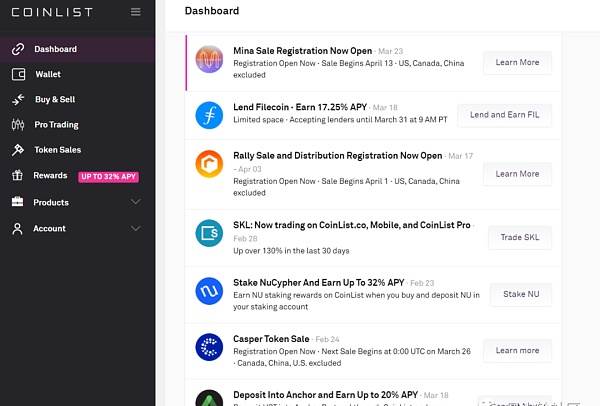Image resolution: width=600 pixels, height=406 pixels.
Task: Click 'Up over 130% in the last 30 days'
Action: point(291,251)
